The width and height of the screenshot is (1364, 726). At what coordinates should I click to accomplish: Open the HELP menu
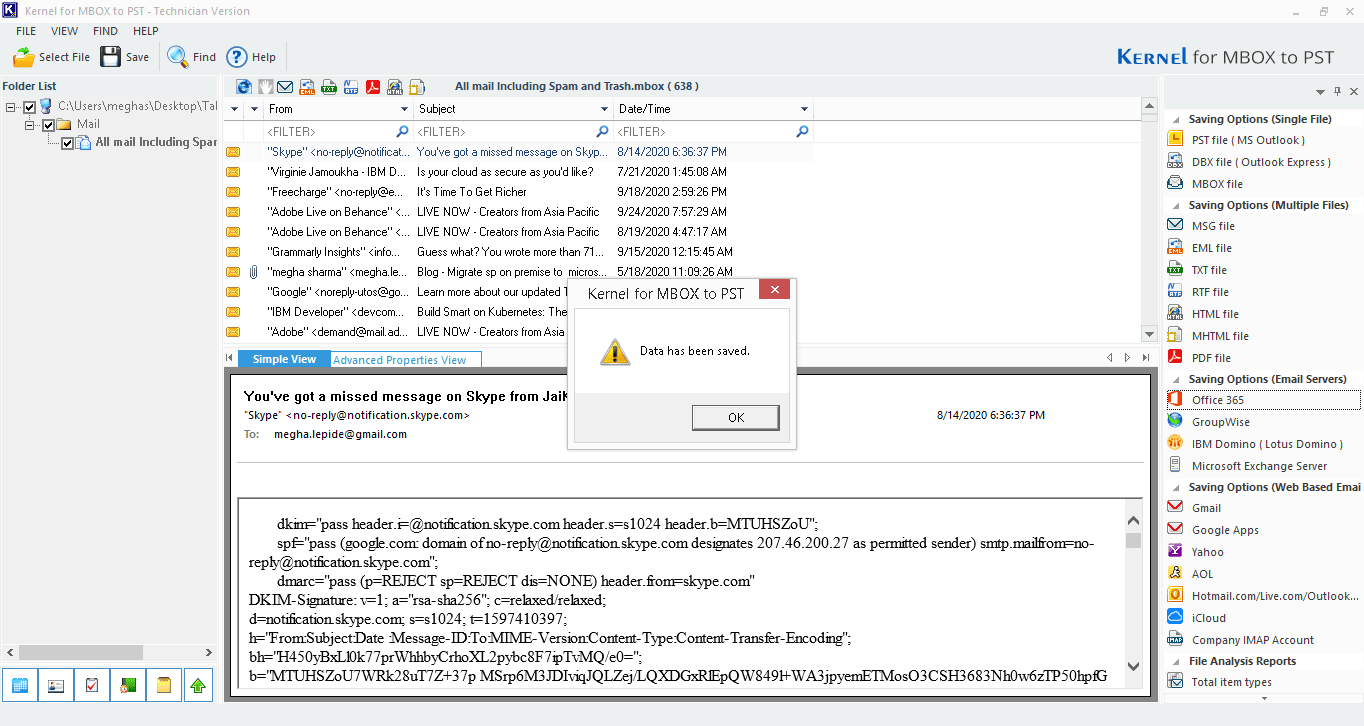[146, 31]
